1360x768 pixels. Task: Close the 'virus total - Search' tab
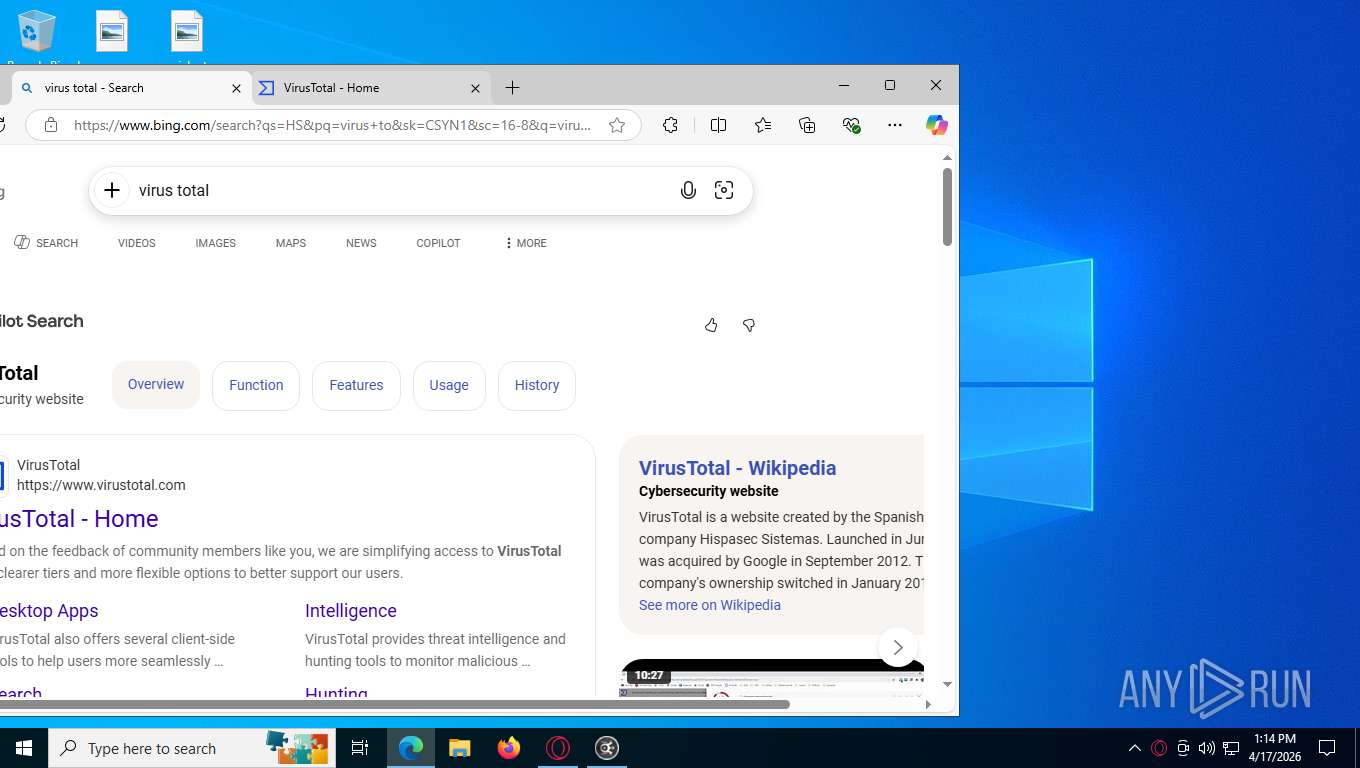point(236,88)
